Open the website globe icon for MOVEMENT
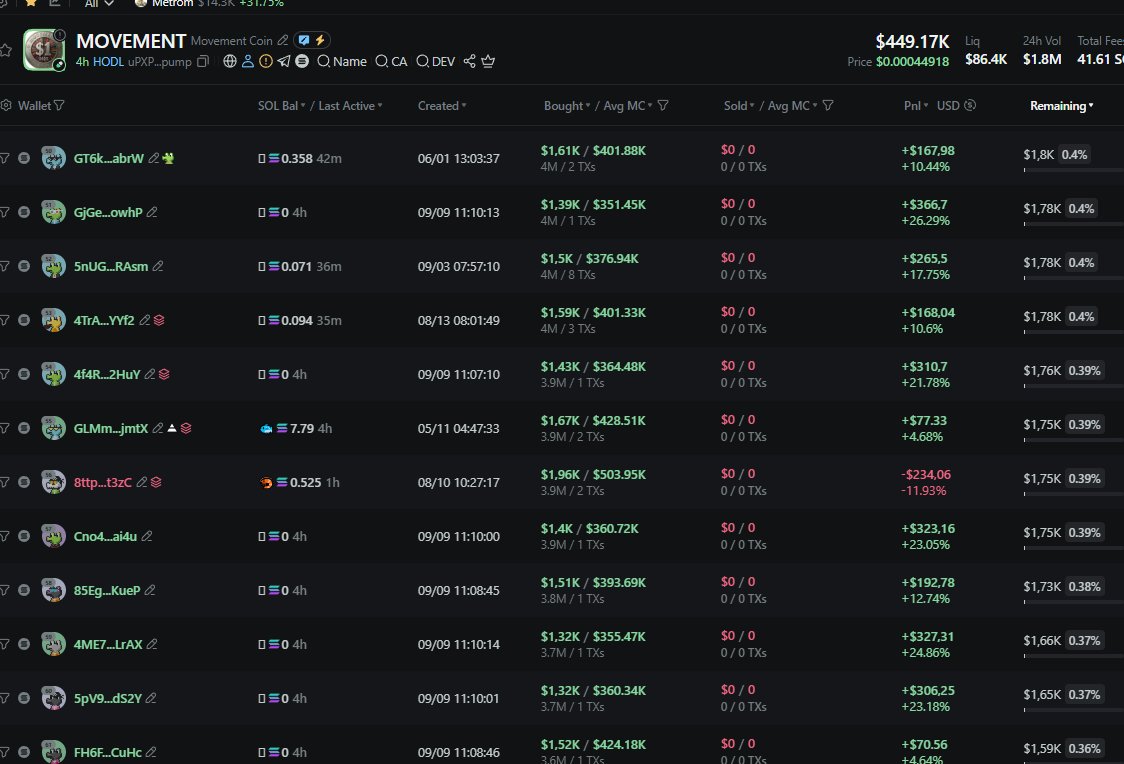The image size is (1124, 764). tap(229, 61)
